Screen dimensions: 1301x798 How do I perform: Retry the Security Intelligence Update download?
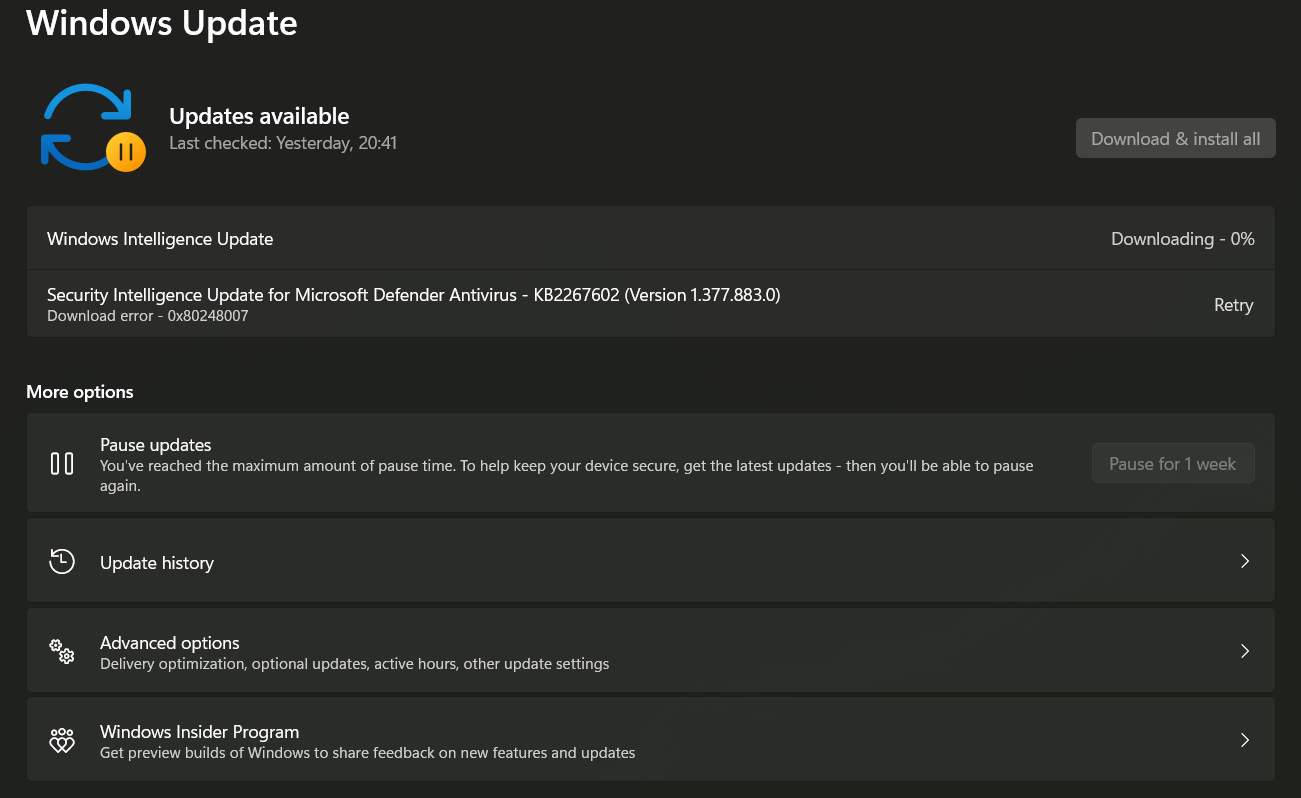click(x=1234, y=305)
